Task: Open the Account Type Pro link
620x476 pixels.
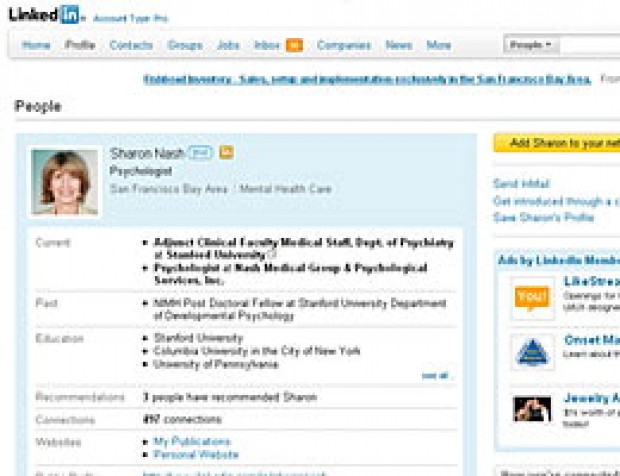Action: [x=130, y=19]
